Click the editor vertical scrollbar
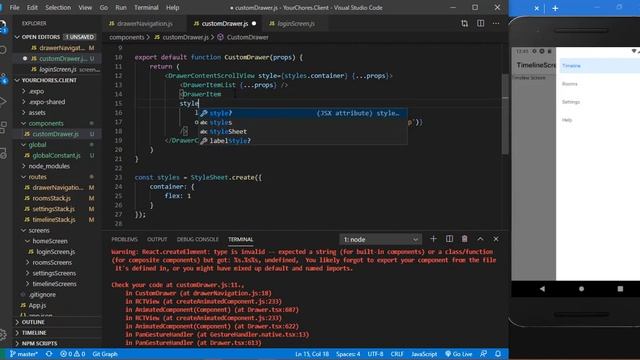The width and height of the screenshot is (640, 360). tap(505, 114)
